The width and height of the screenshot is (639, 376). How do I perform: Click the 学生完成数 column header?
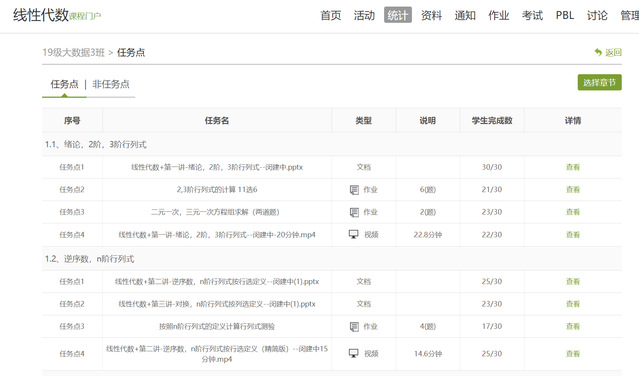pos(492,121)
